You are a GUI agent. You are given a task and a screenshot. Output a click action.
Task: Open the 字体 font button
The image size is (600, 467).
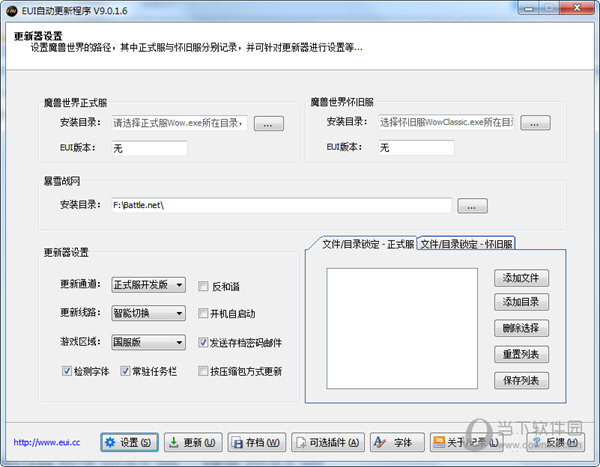tap(397, 443)
